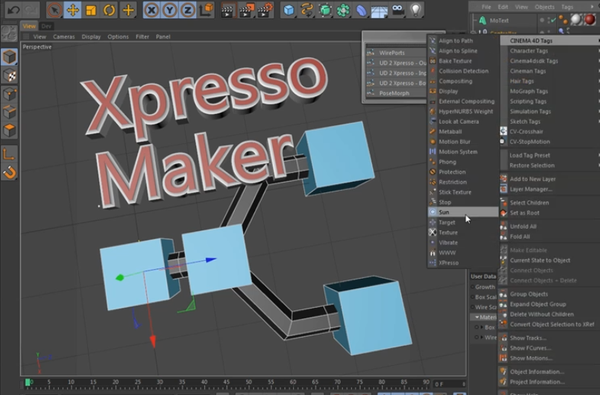Click the Render Active View clapperboard

click(227, 10)
